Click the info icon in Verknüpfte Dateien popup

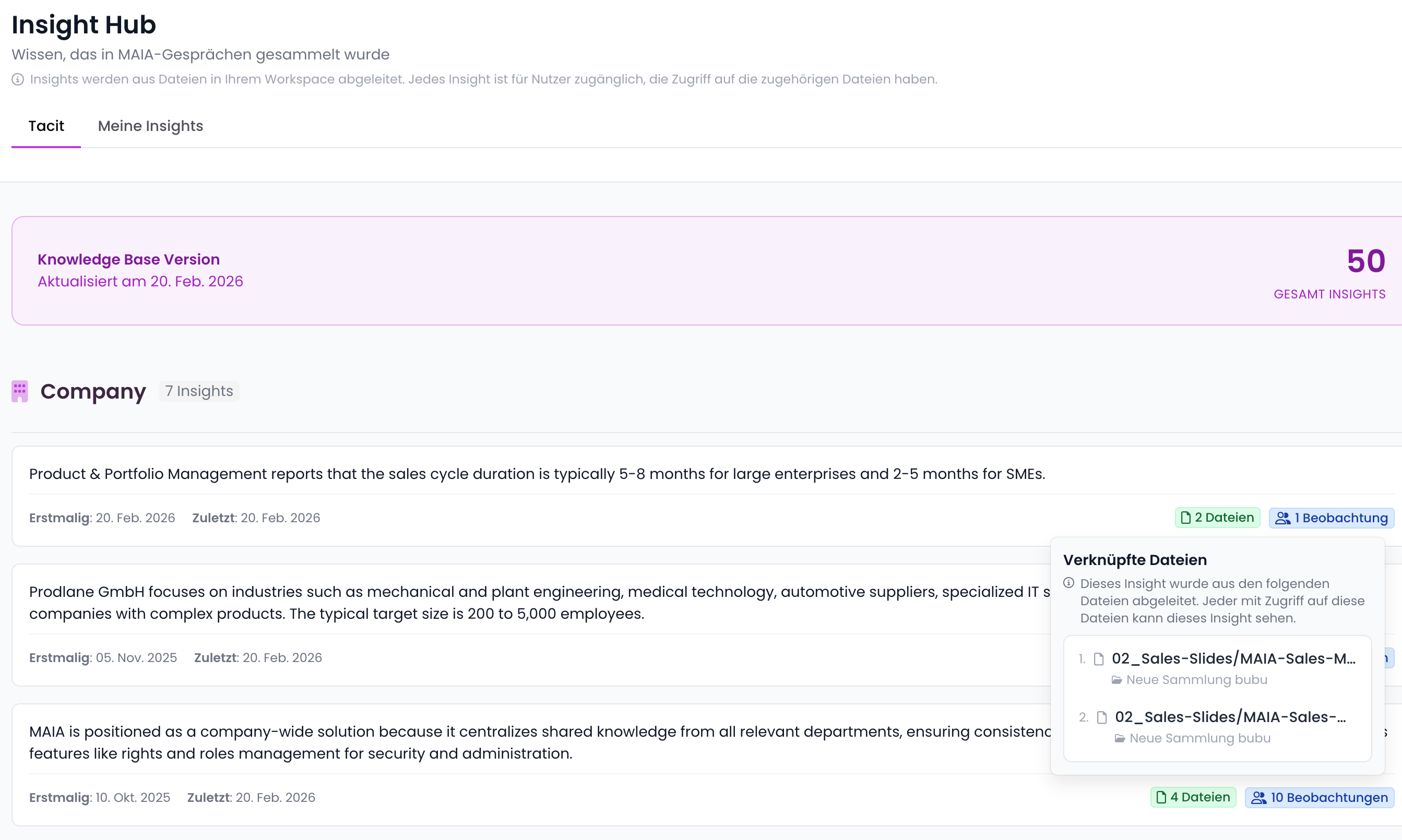[1068, 583]
